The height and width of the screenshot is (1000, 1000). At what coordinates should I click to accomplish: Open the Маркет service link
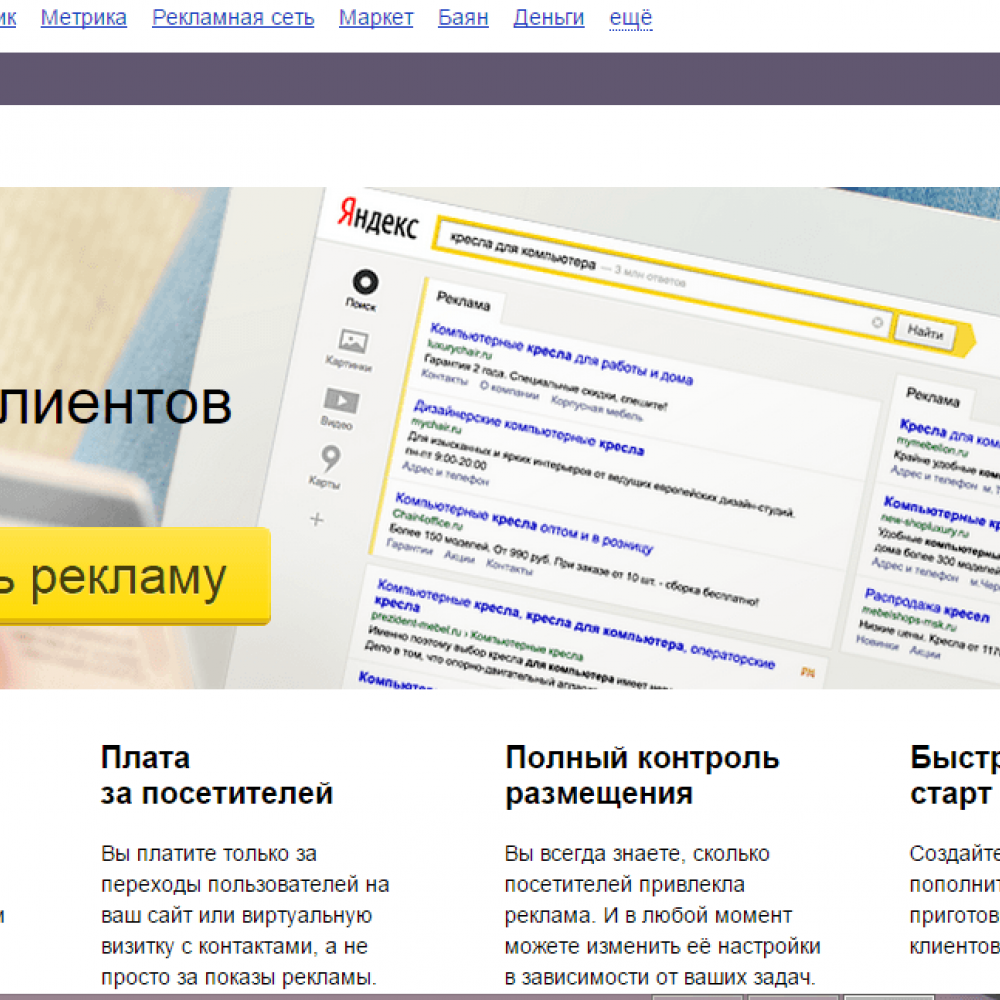click(x=376, y=18)
